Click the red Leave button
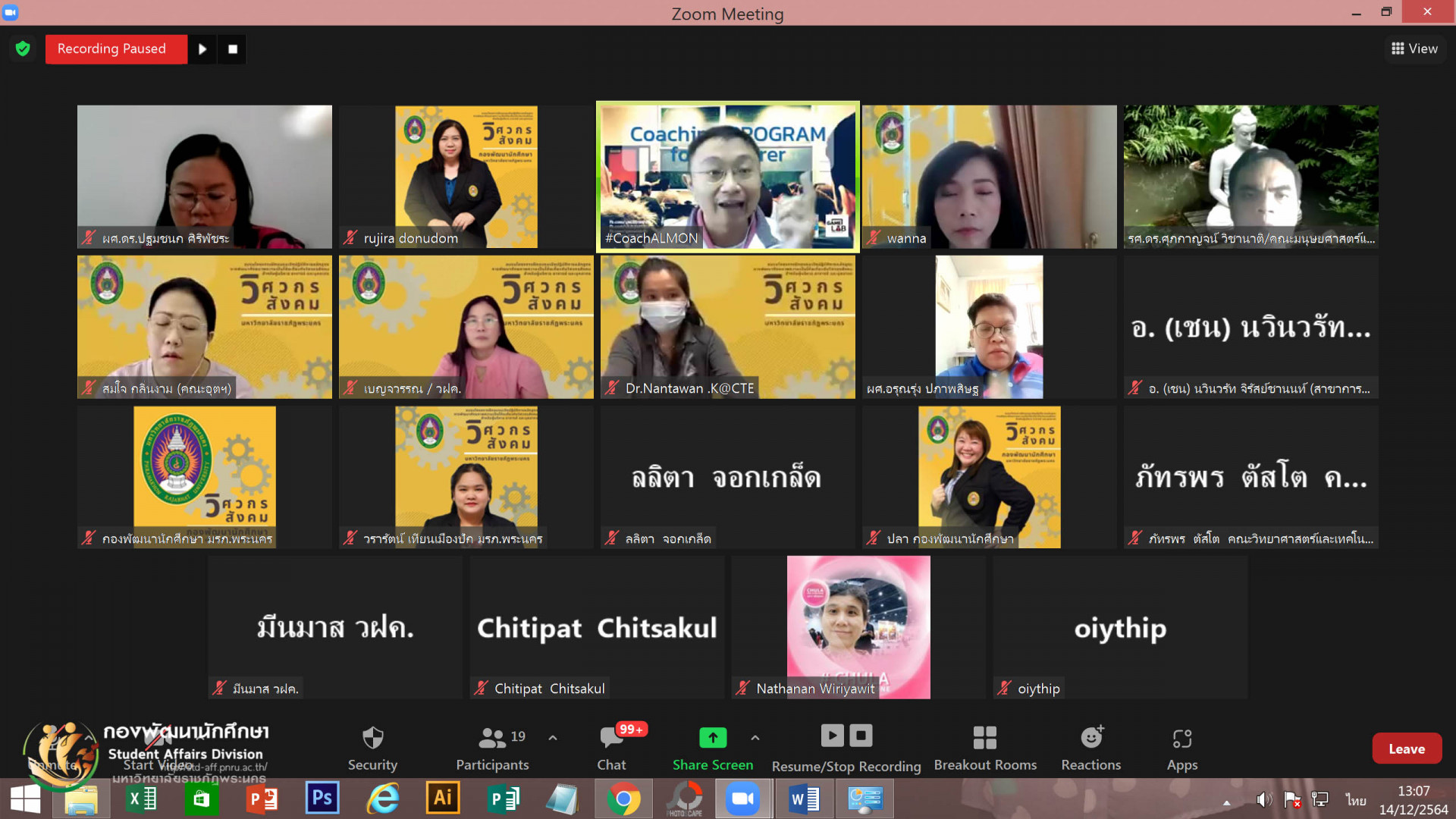 (1407, 748)
